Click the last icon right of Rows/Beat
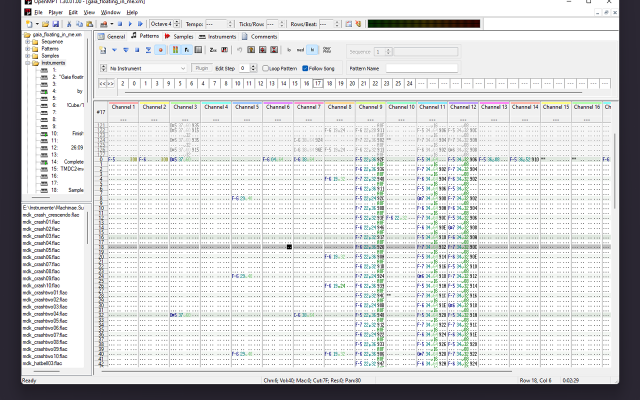The height and width of the screenshot is (400, 640). point(358,24)
